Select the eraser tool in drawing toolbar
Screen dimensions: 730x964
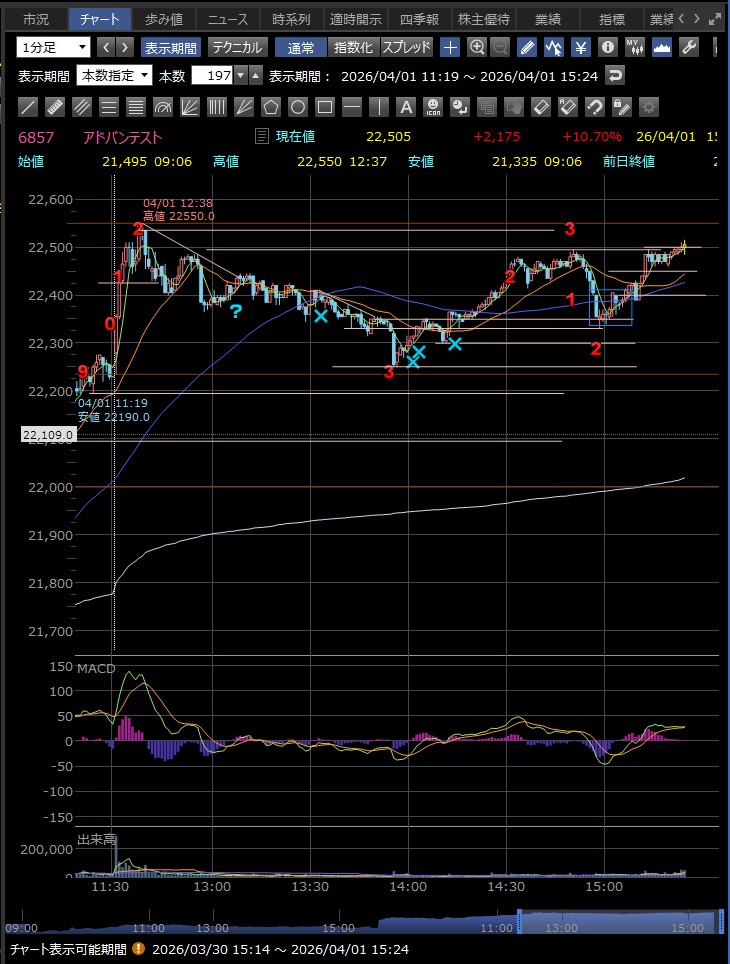540,107
